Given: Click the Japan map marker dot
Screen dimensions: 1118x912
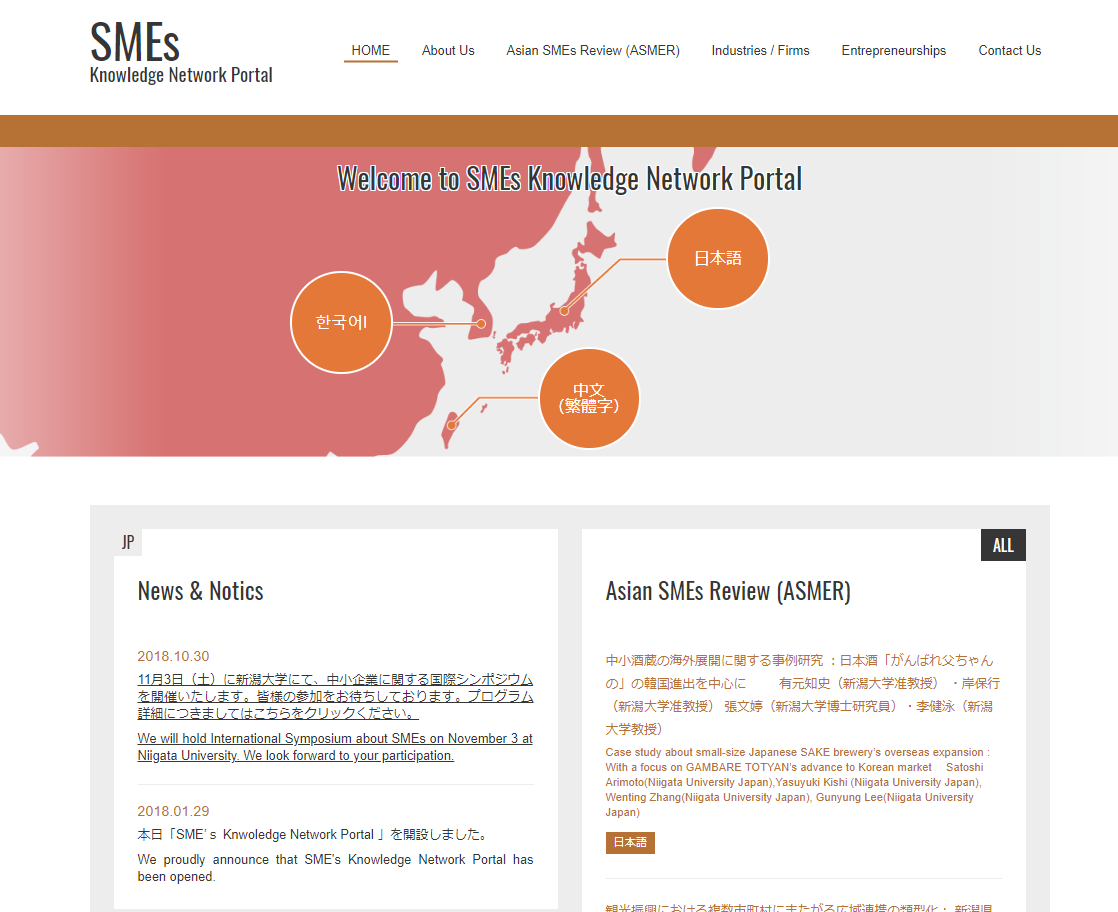Looking at the screenshot, I should [564, 311].
